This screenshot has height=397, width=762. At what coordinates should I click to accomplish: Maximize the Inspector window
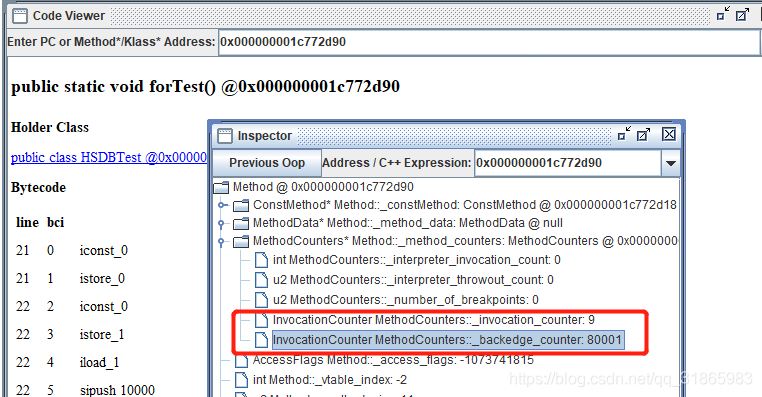click(643, 135)
